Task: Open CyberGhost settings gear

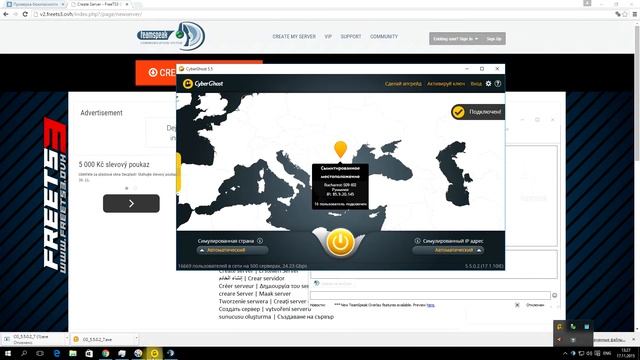Action: click(488, 84)
